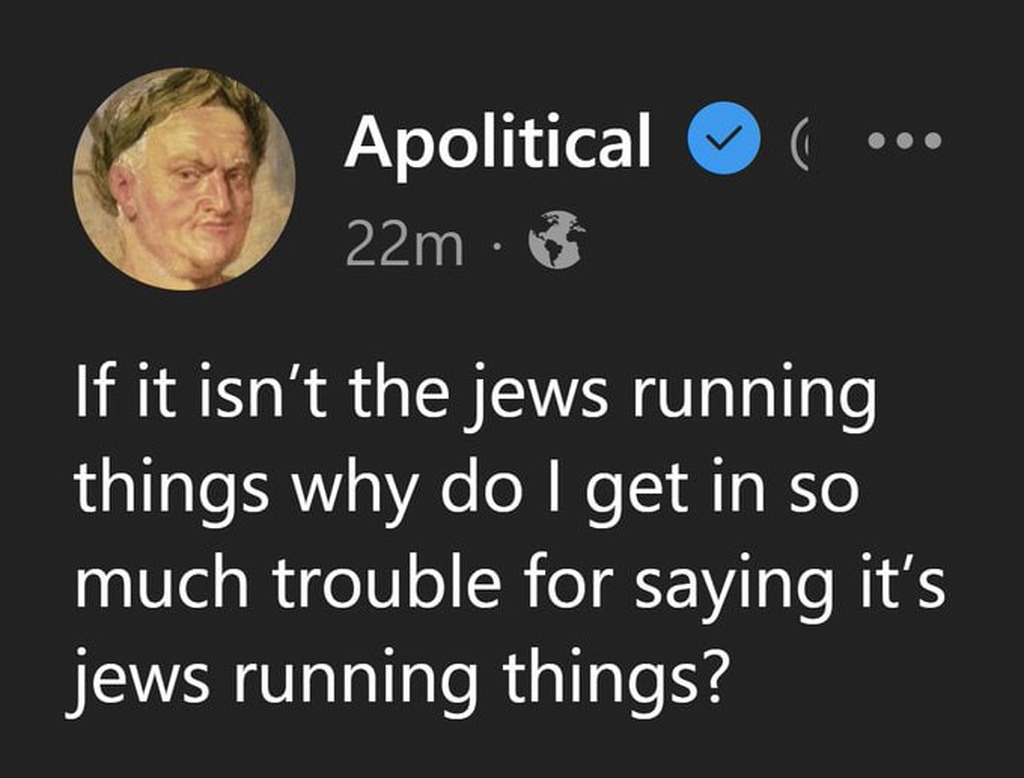Open the three-dot more options menu

tap(905, 142)
